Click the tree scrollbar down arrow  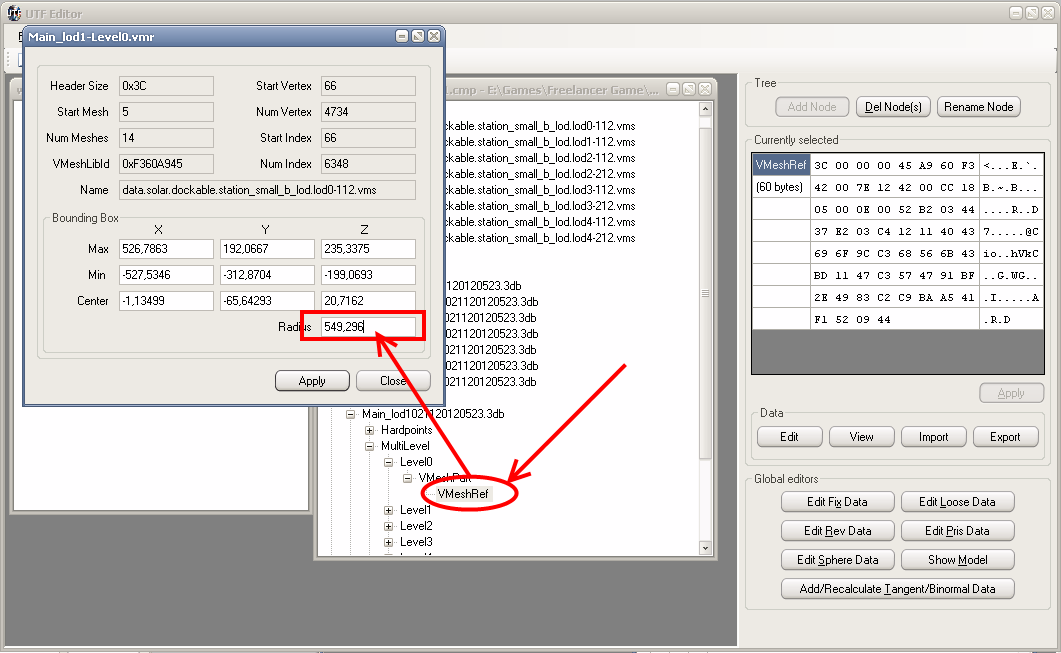pyautogui.click(x=705, y=548)
